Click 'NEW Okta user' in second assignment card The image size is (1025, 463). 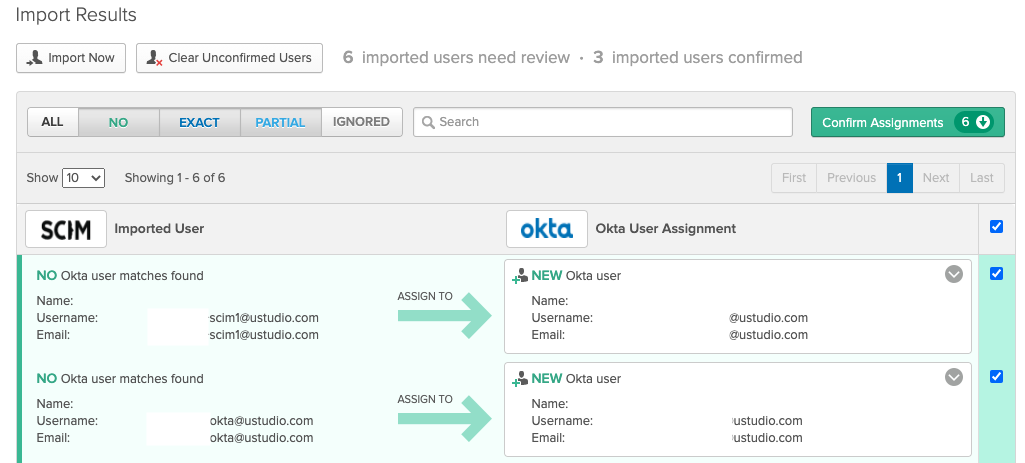[x=576, y=379]
